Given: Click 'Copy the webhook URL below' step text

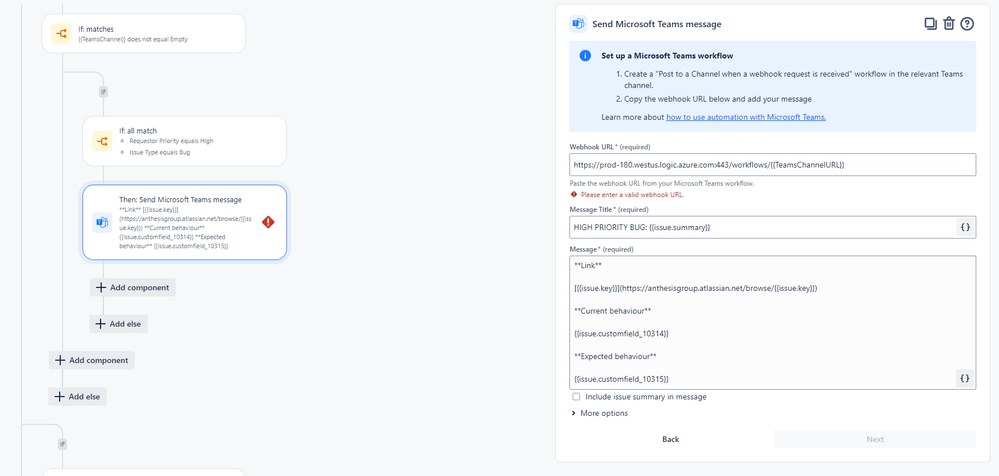Looking at the screenshot, I should [718, 99].
